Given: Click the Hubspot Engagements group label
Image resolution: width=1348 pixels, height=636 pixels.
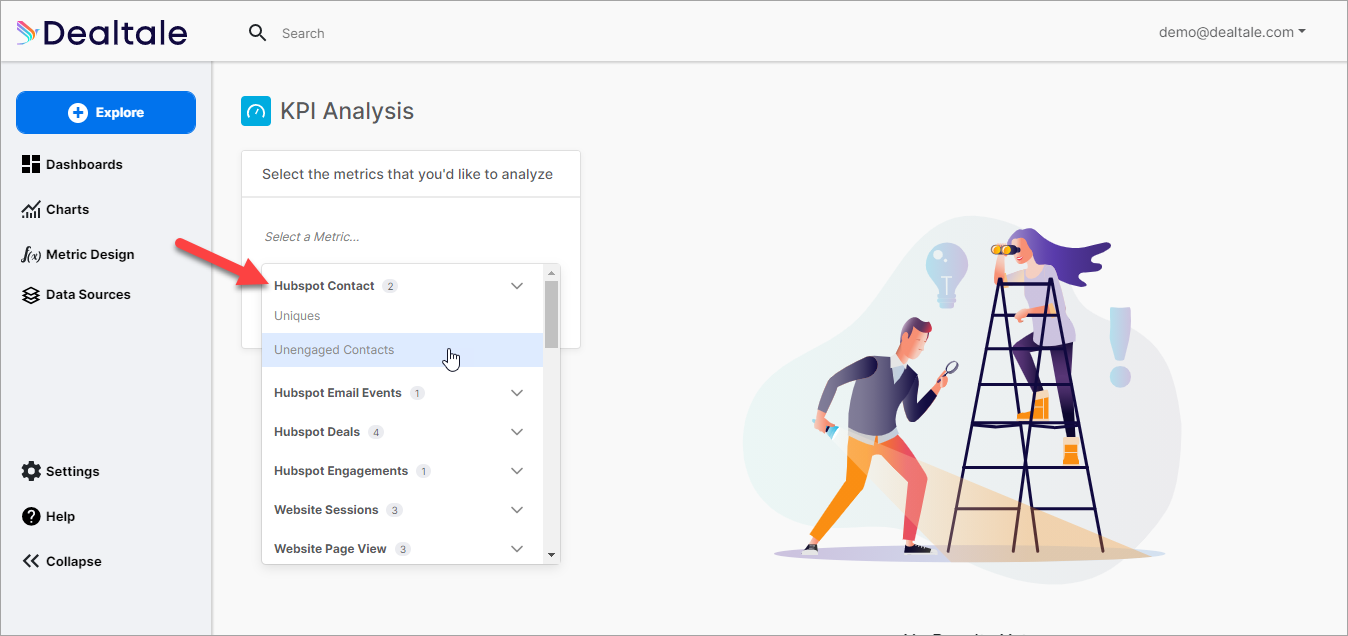Looking at the screenshot, I should [341, 471].
